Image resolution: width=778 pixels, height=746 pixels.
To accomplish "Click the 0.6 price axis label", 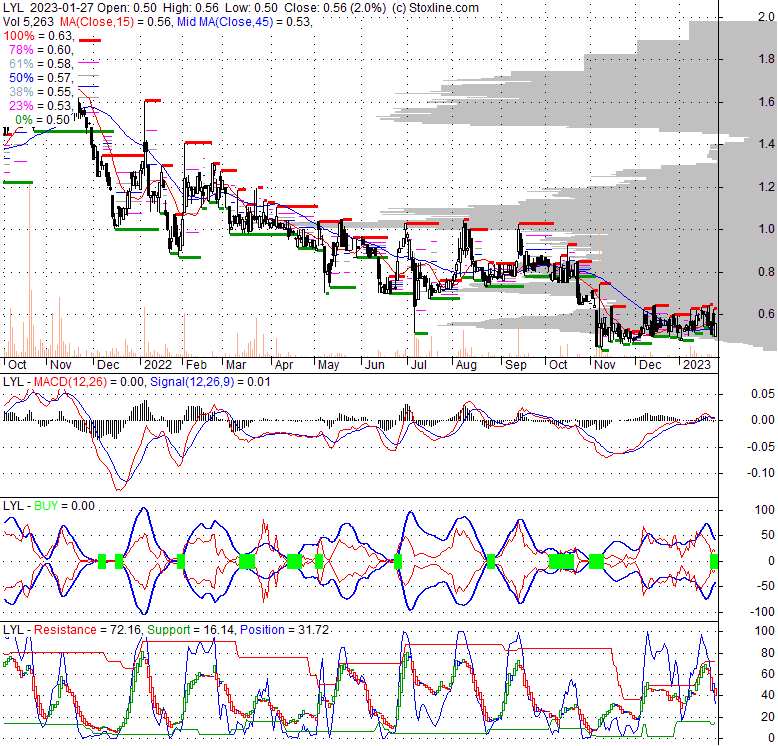I will point(766,313).
